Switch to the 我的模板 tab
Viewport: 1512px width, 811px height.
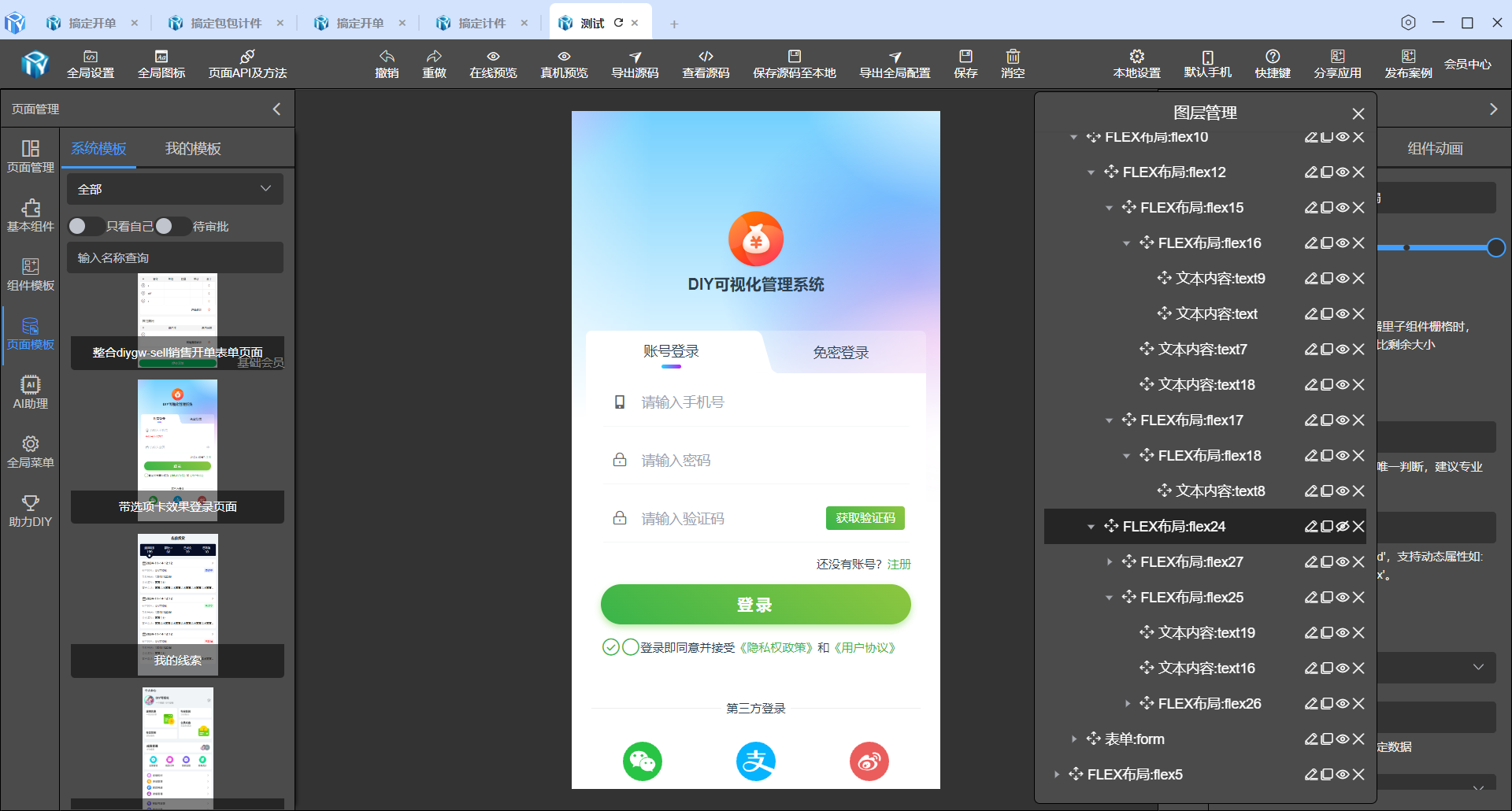coord(193,148)
